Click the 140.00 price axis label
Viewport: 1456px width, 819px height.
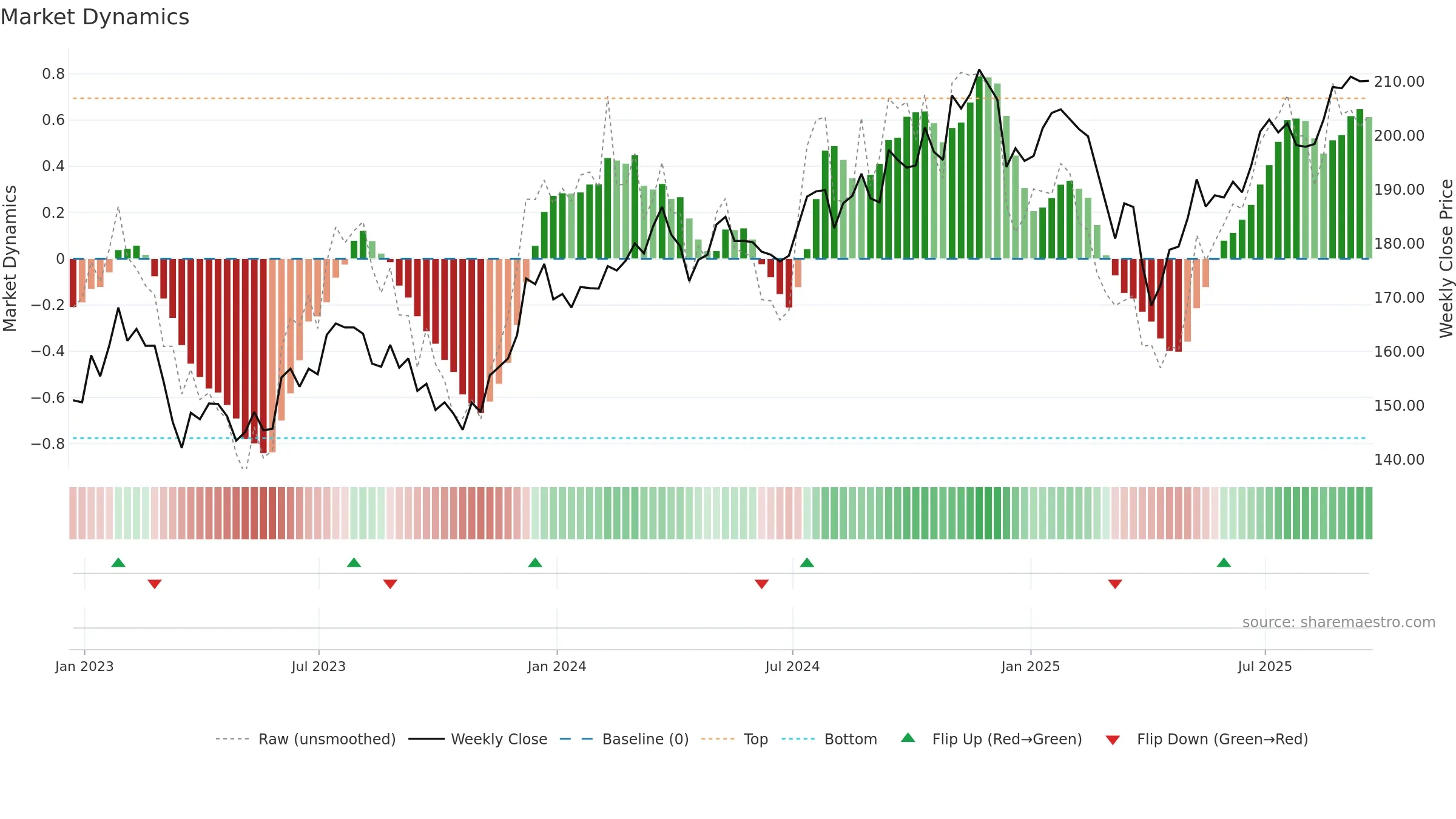(x=1399, y=459)
